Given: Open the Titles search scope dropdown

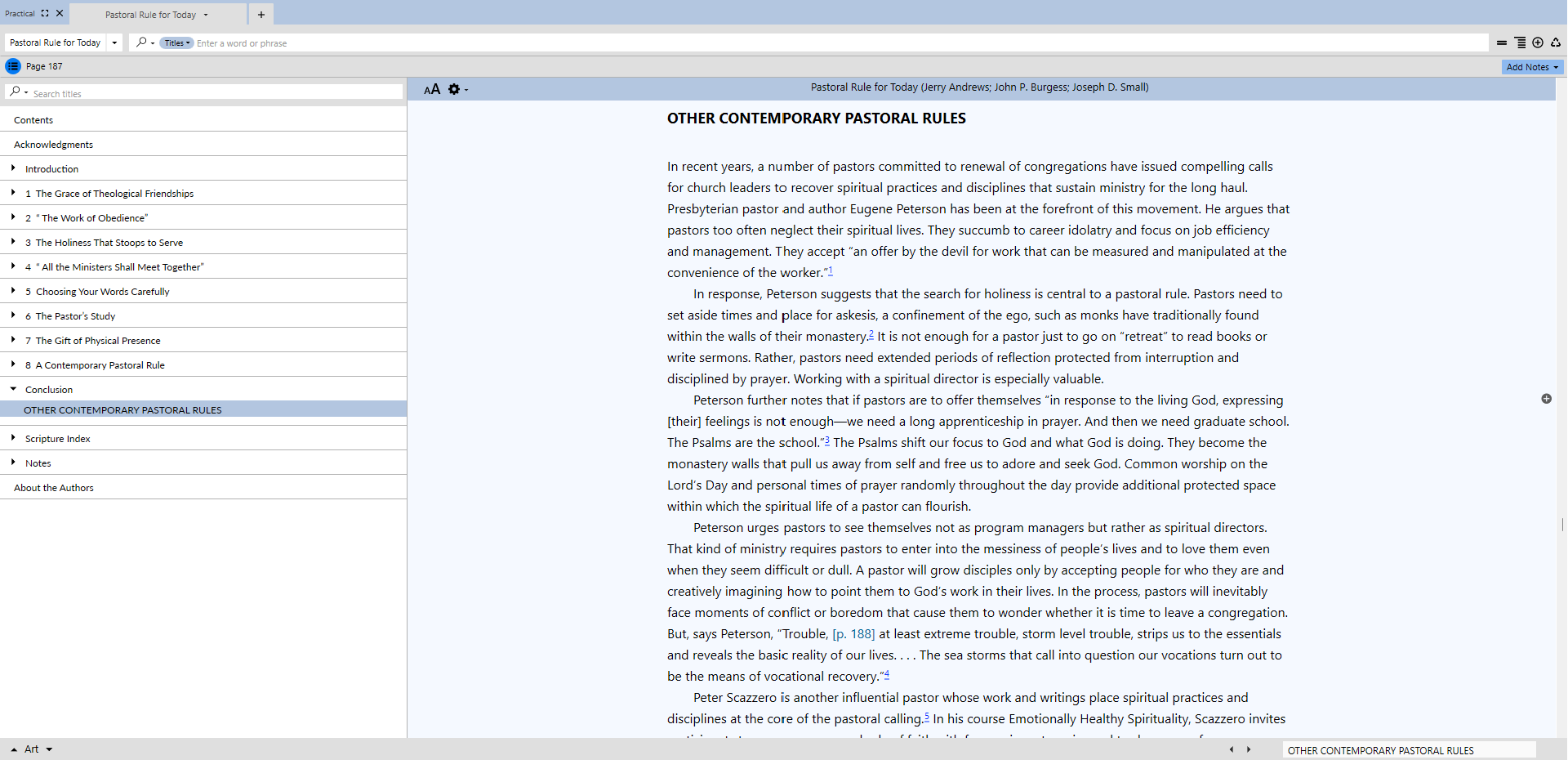Looking at the screenshot, I should point(176,42).
